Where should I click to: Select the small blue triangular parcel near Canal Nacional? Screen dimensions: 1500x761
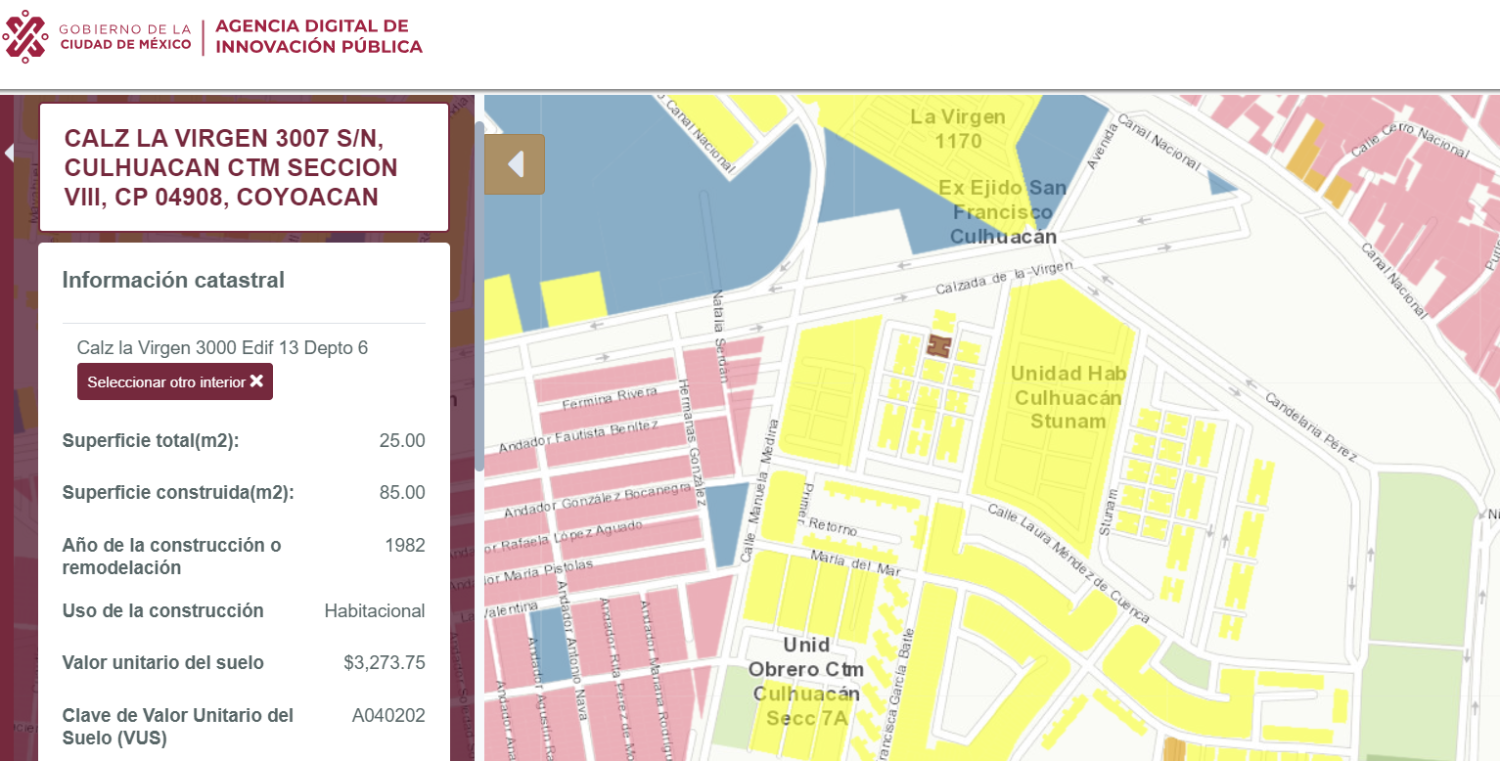click(1220, 182)
